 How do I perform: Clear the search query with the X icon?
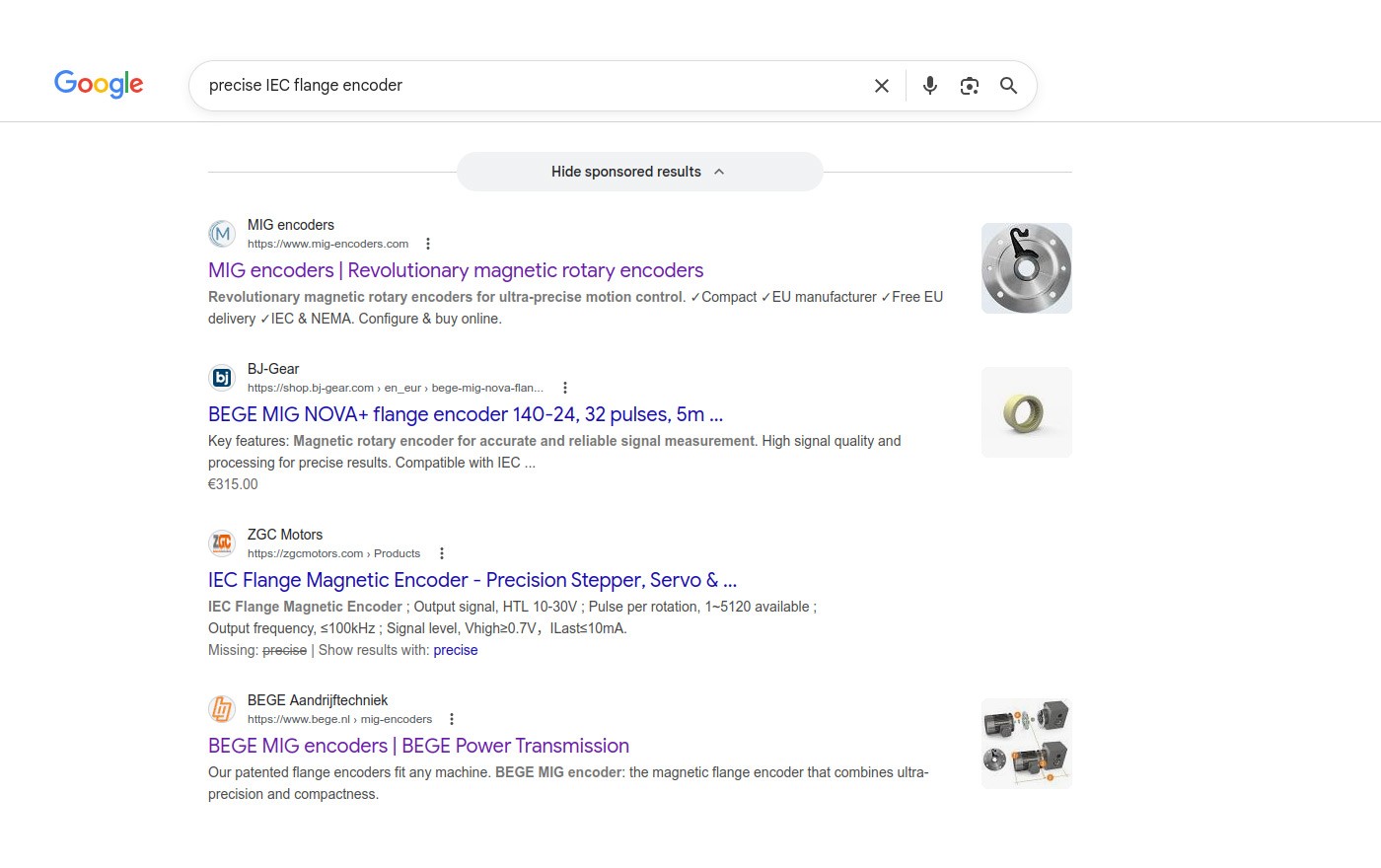point(882,86)
